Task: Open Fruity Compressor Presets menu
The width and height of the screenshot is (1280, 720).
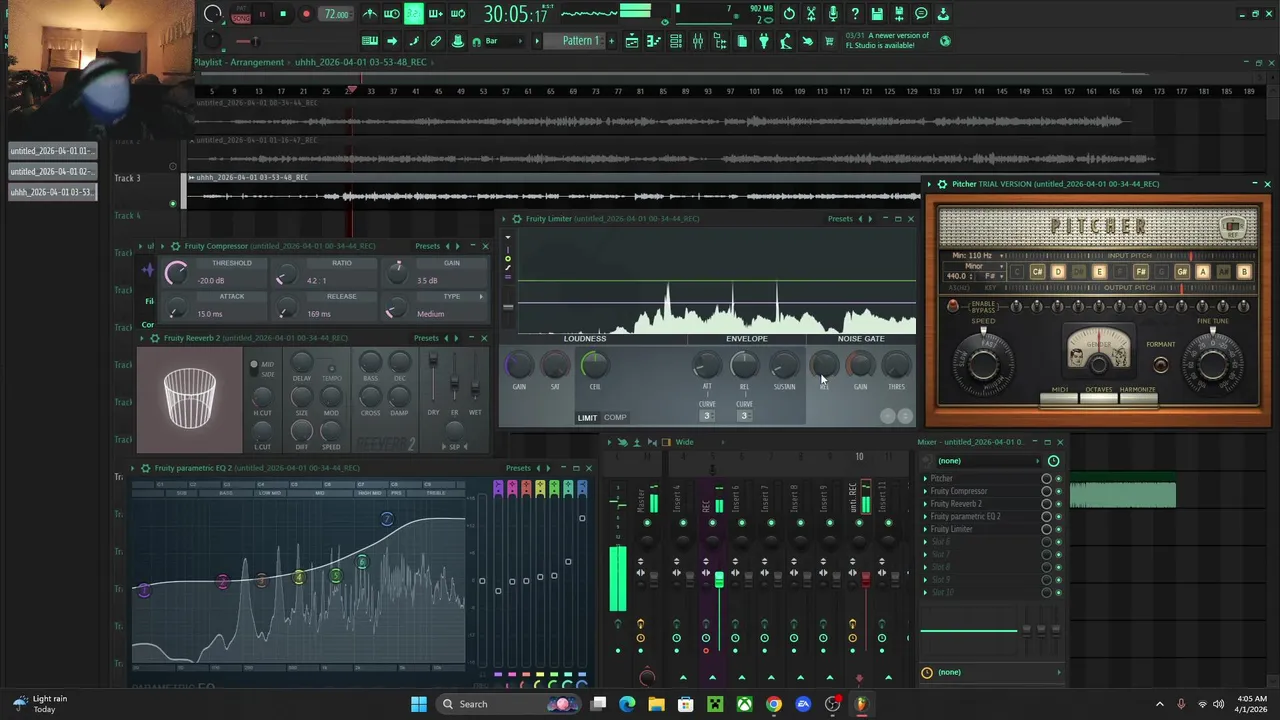Action: (427, 246)
